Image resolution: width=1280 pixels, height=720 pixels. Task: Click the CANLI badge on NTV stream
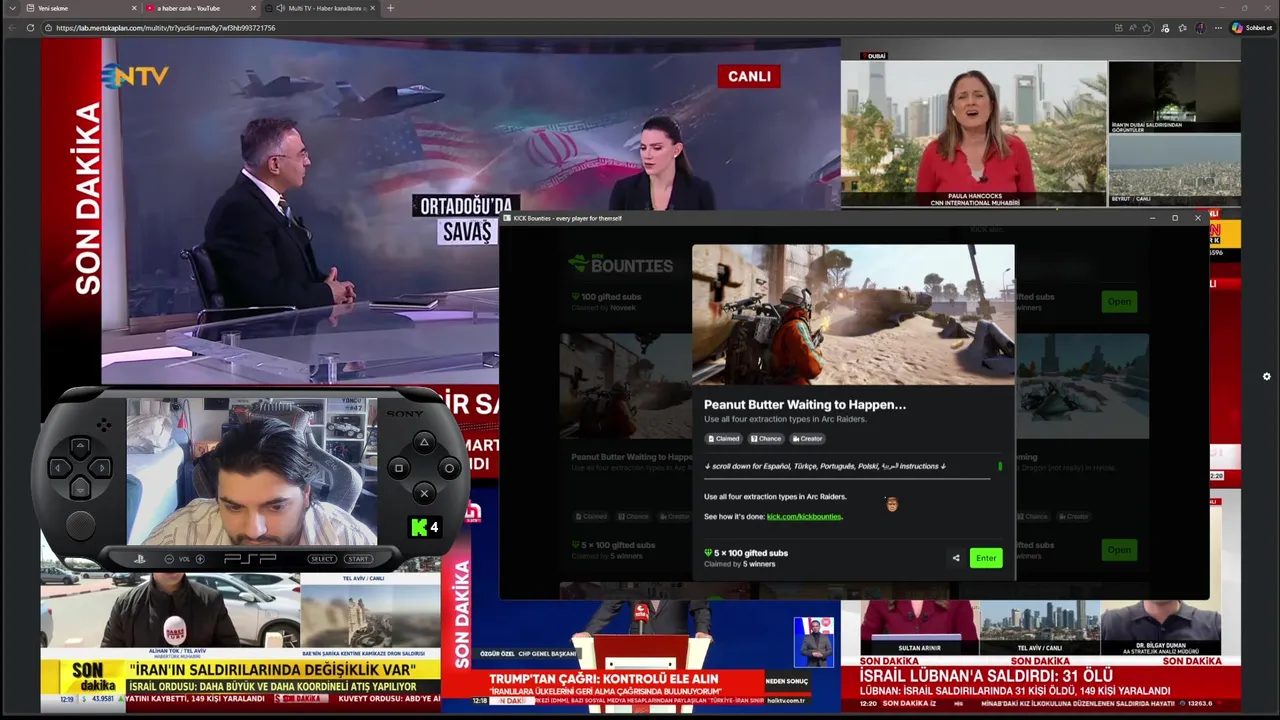pyautogui.click(x=749, y=76)
